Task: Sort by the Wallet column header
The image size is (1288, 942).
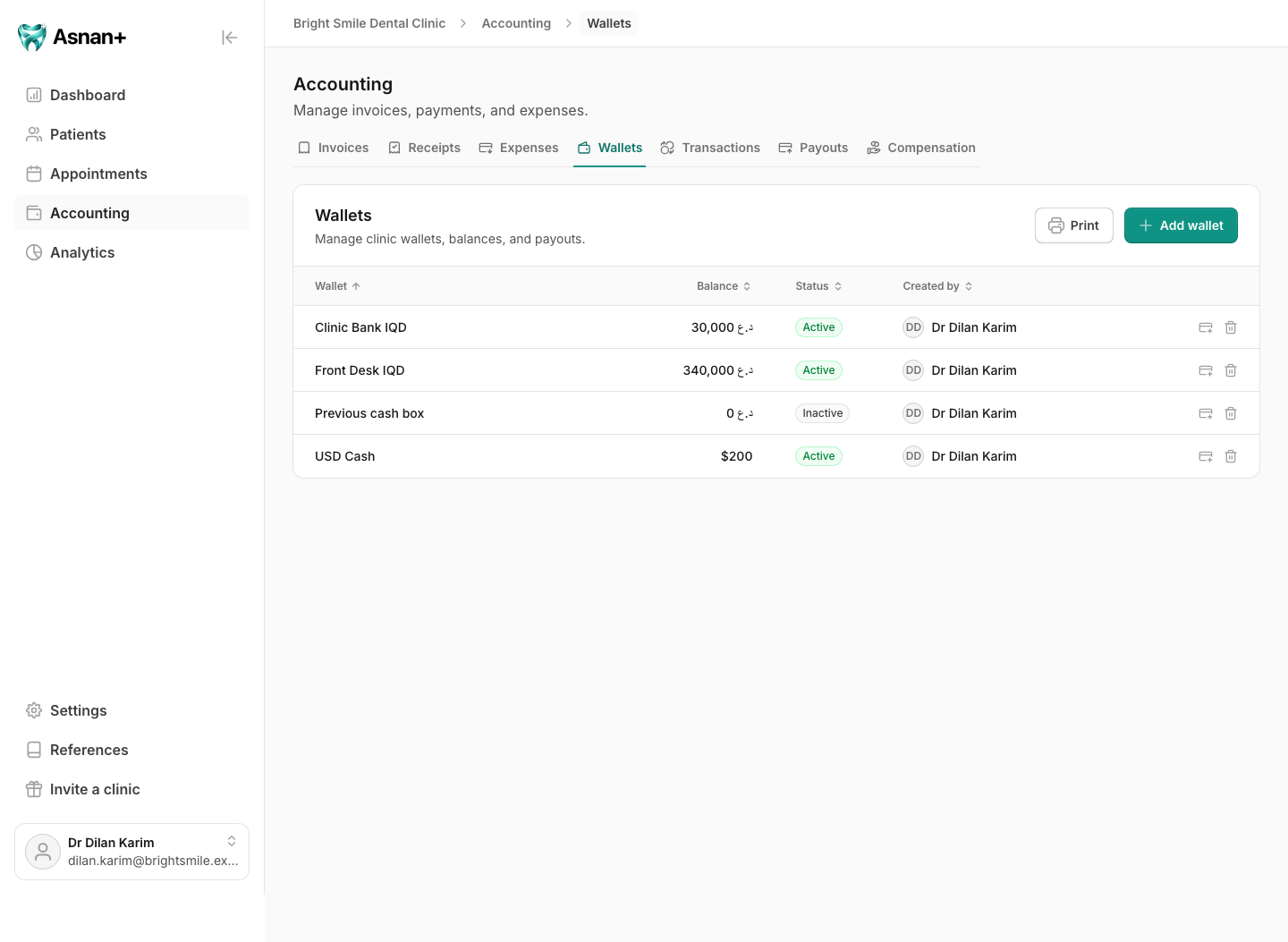Action: click(x=337, y=286)
